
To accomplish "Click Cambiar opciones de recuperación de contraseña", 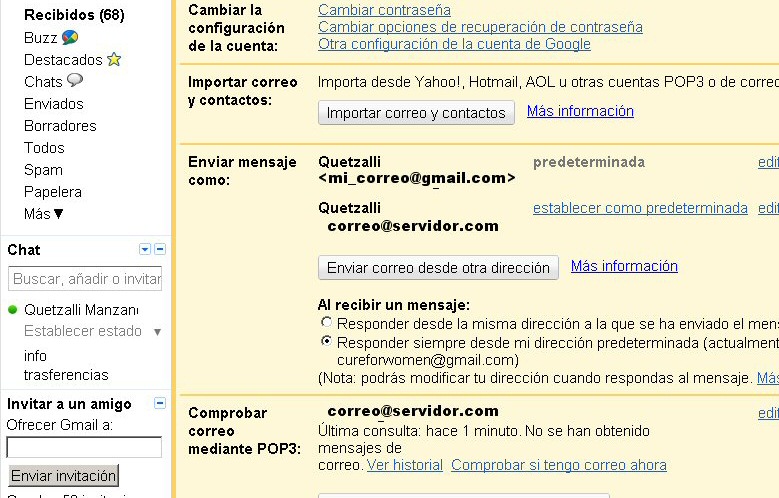I will point(480,27).
